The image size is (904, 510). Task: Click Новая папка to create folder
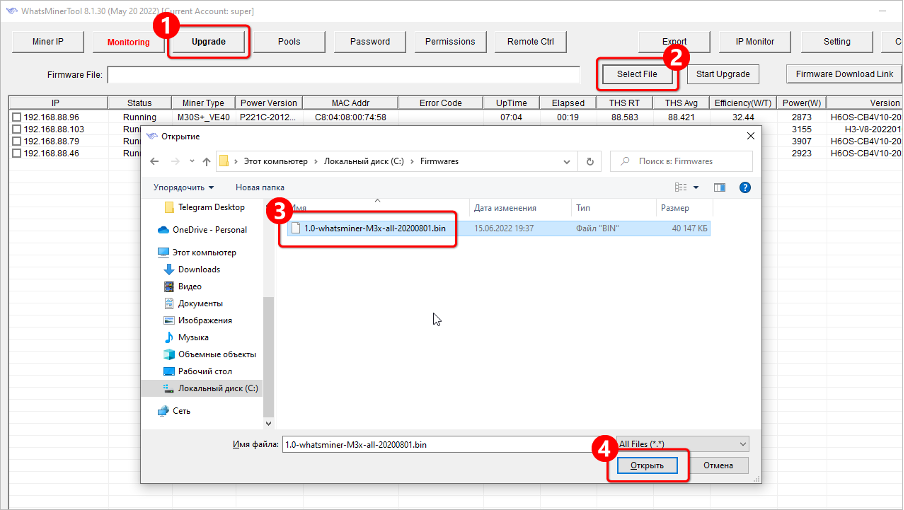click(x=259, y=187)
